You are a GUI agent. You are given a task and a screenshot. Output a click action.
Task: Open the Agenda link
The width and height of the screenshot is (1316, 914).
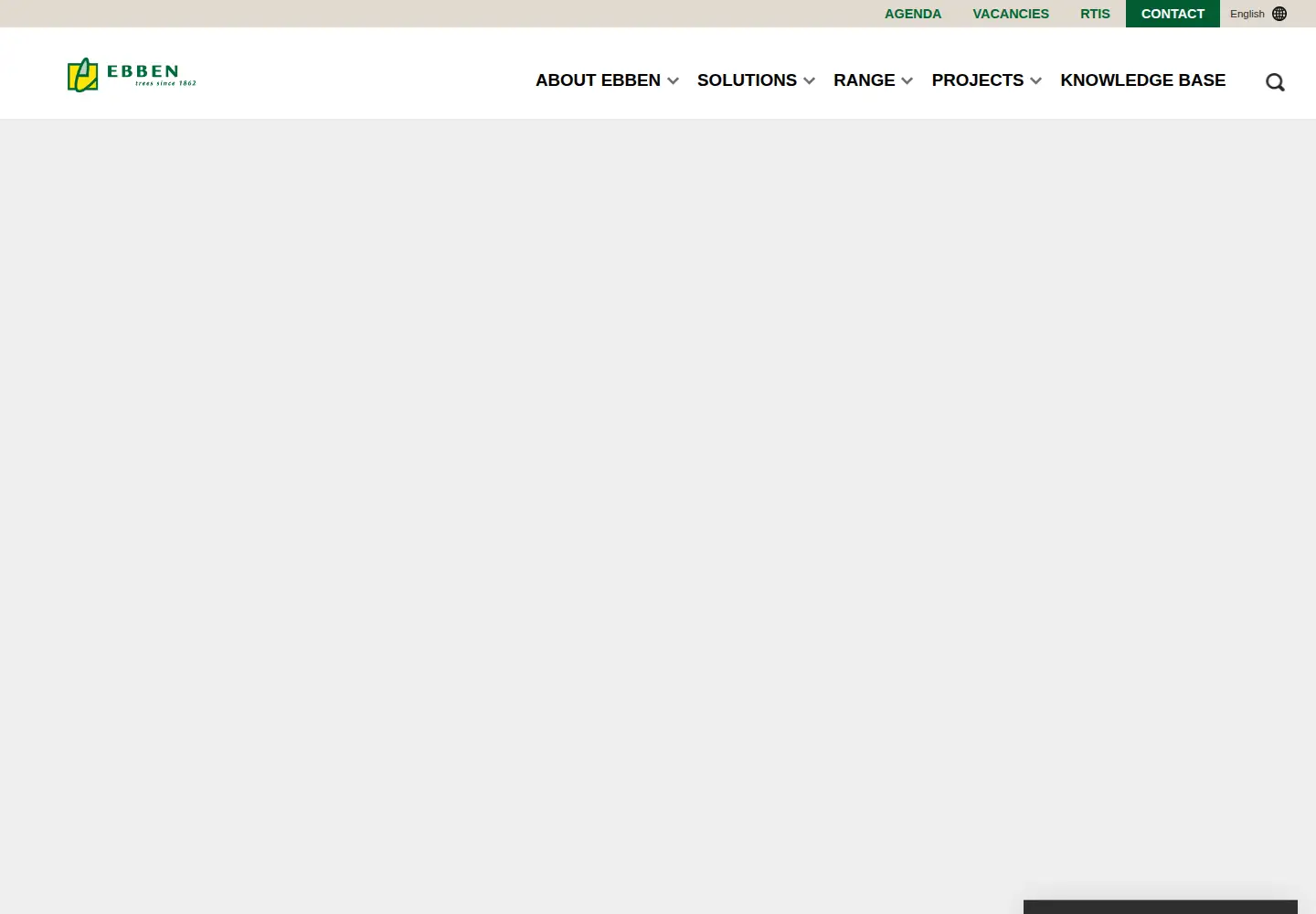pyautogui.click(x=913, y=14)
